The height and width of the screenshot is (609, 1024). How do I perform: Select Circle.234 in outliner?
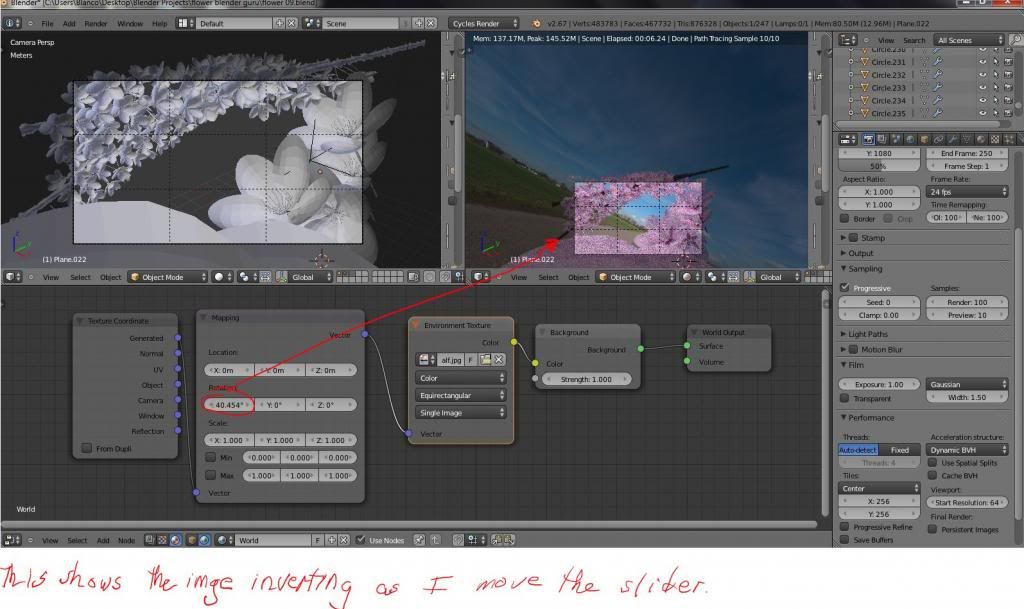click(x=888, y=101)
